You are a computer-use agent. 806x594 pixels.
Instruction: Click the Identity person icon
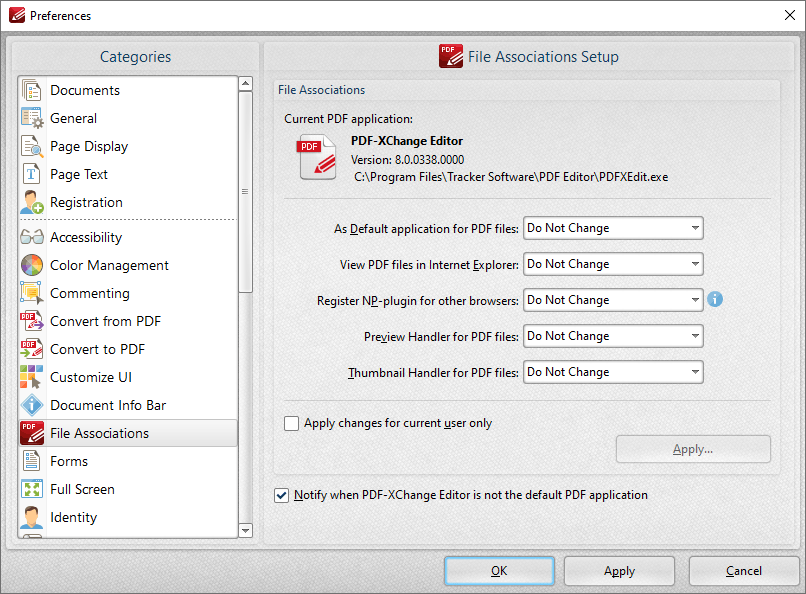[32, 517]
